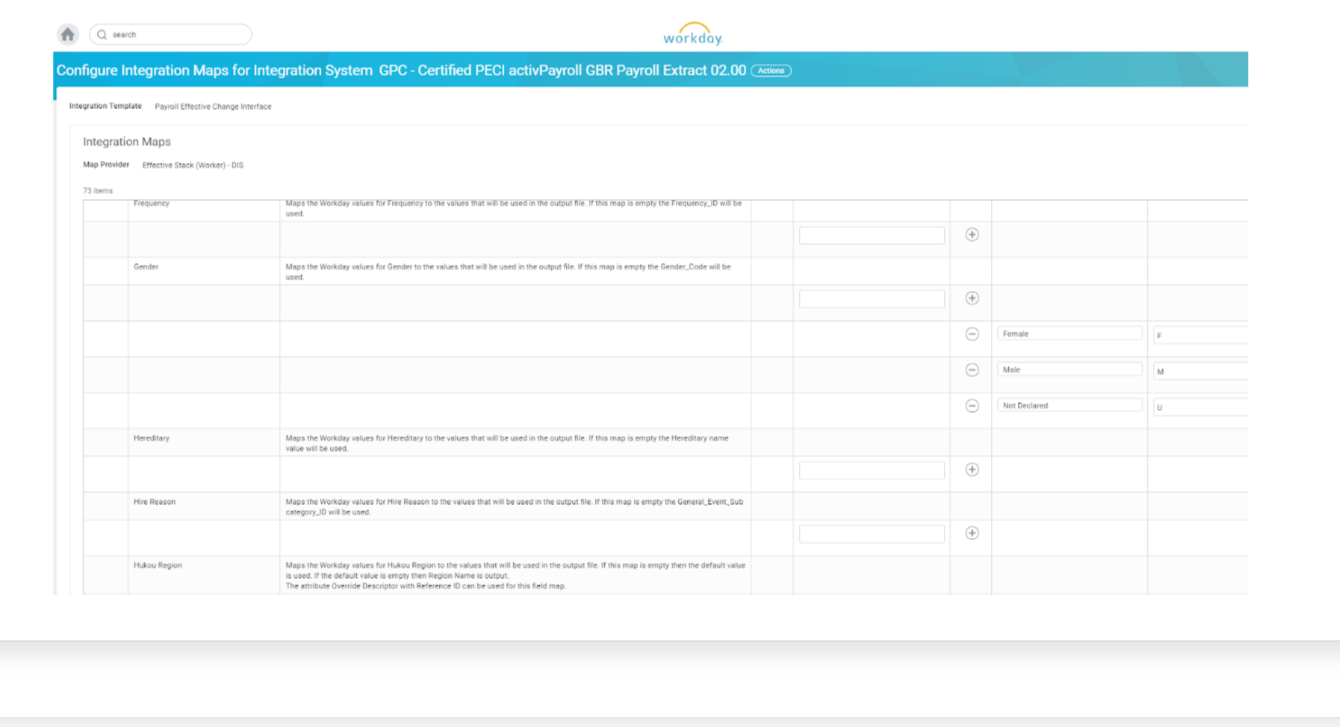Add a new Frequency mapping row

click(x=970, y=234)
